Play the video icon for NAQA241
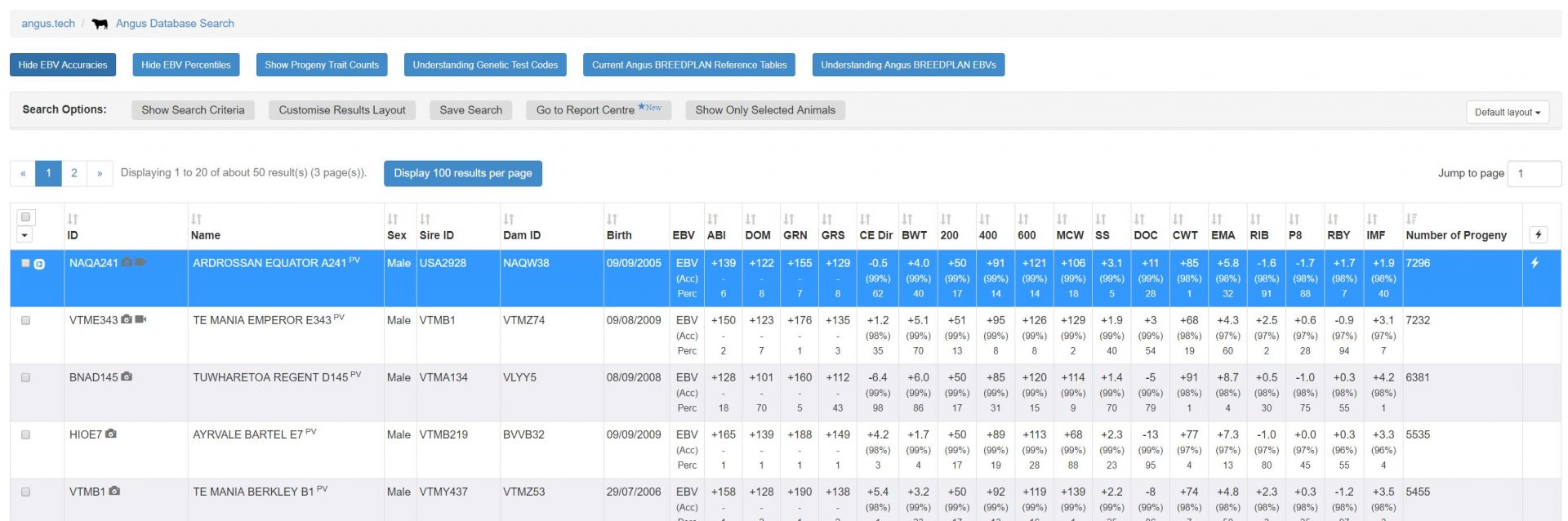 140,263
